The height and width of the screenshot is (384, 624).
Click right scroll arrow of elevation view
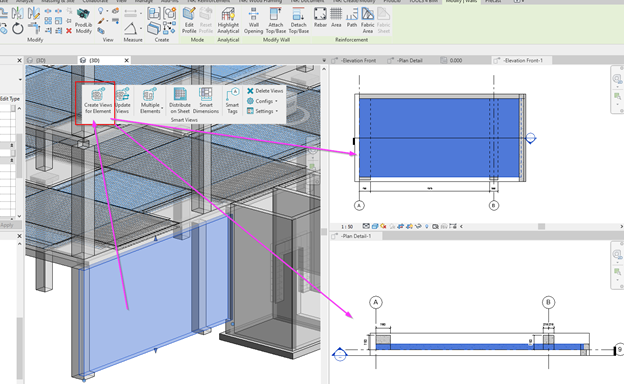(x=621, y=226)
